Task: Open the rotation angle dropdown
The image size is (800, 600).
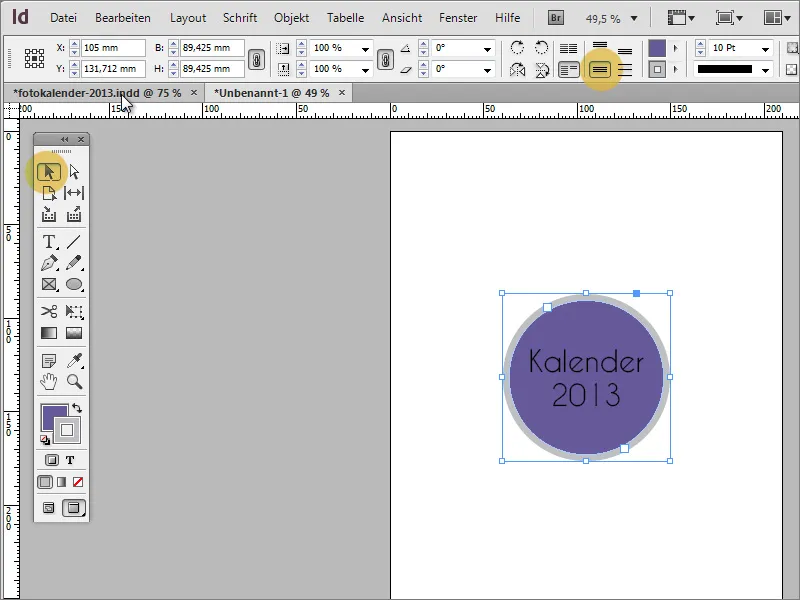Action: [487, 49]
